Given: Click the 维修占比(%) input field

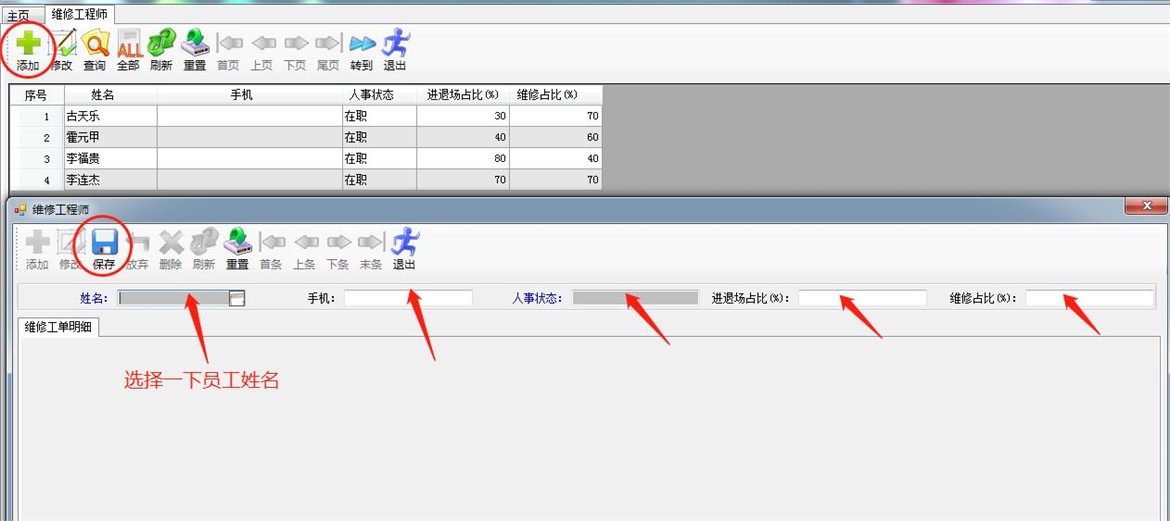Looking at the screenshot, I should pyautogui.click(x=1089, y=298).
